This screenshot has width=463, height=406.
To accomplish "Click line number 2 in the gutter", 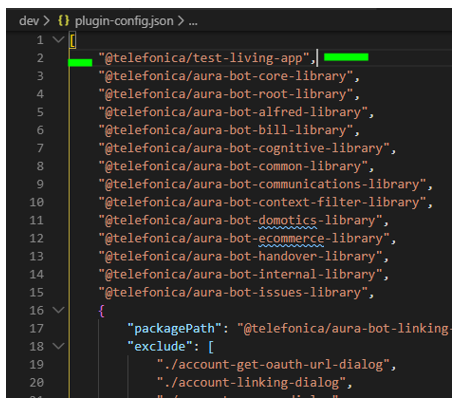I will click(40, 58).
